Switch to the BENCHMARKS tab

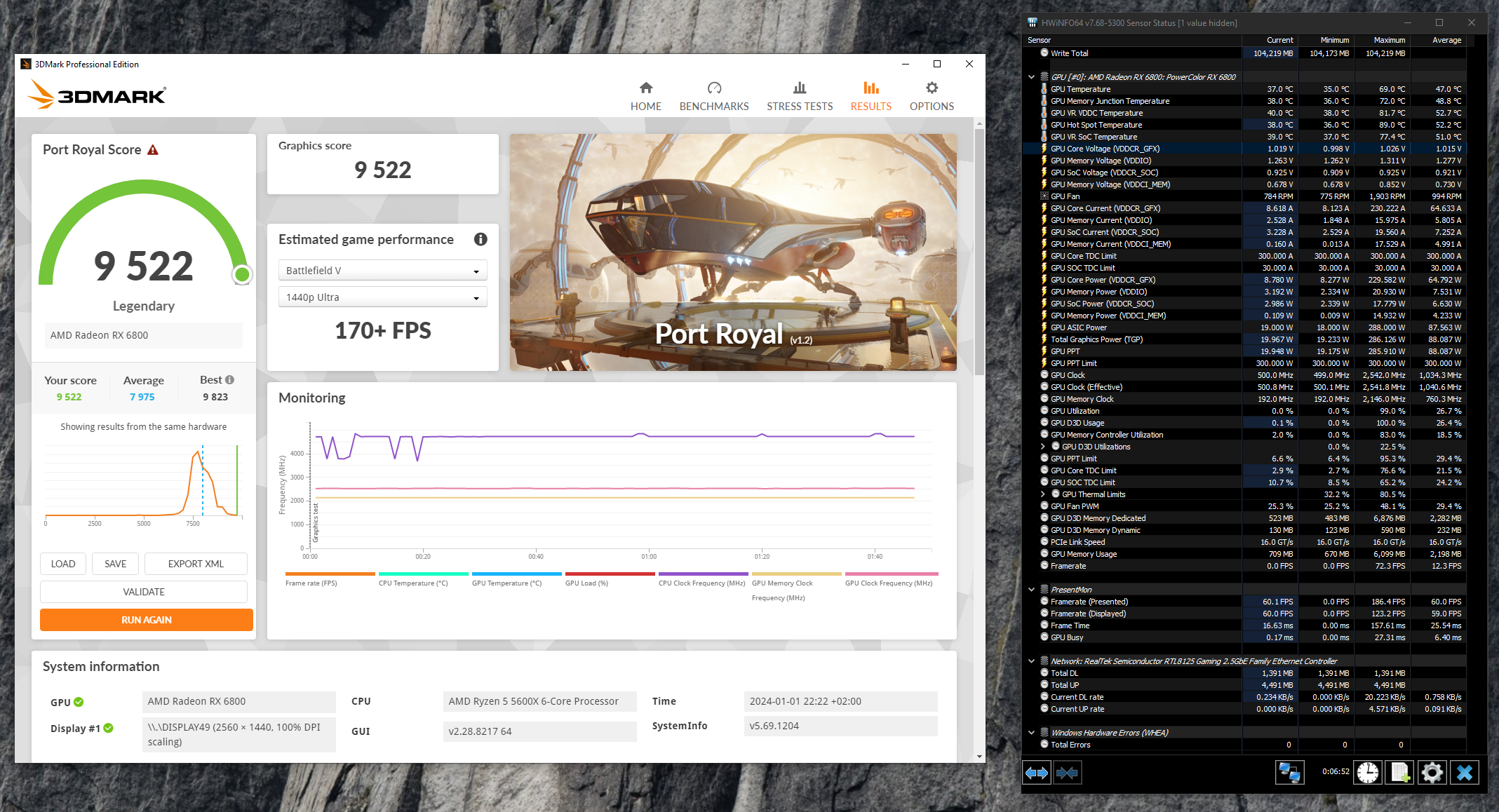click(x=713, y=96)
